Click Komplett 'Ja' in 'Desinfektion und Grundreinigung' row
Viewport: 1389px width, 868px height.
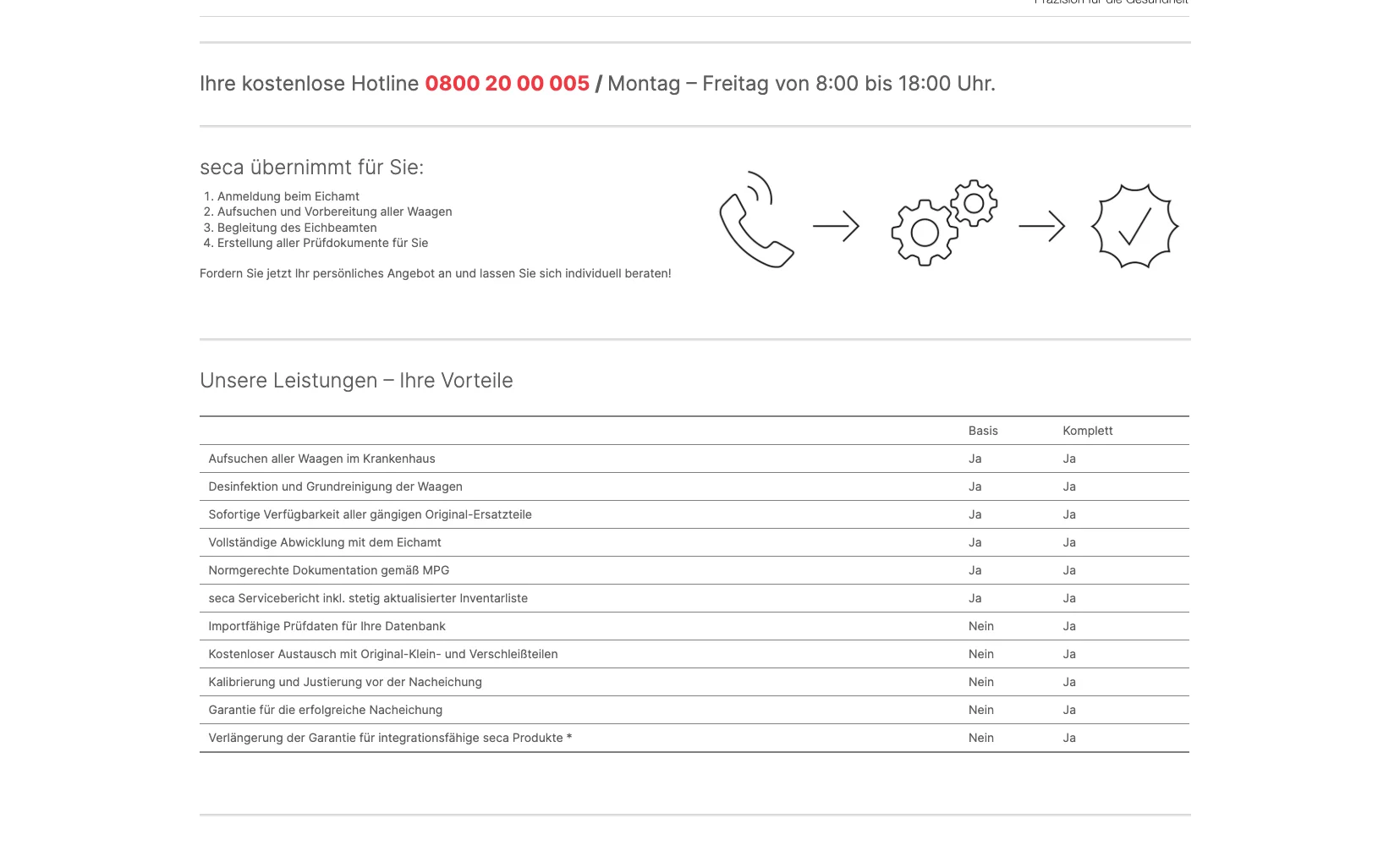click(1069, 486)
